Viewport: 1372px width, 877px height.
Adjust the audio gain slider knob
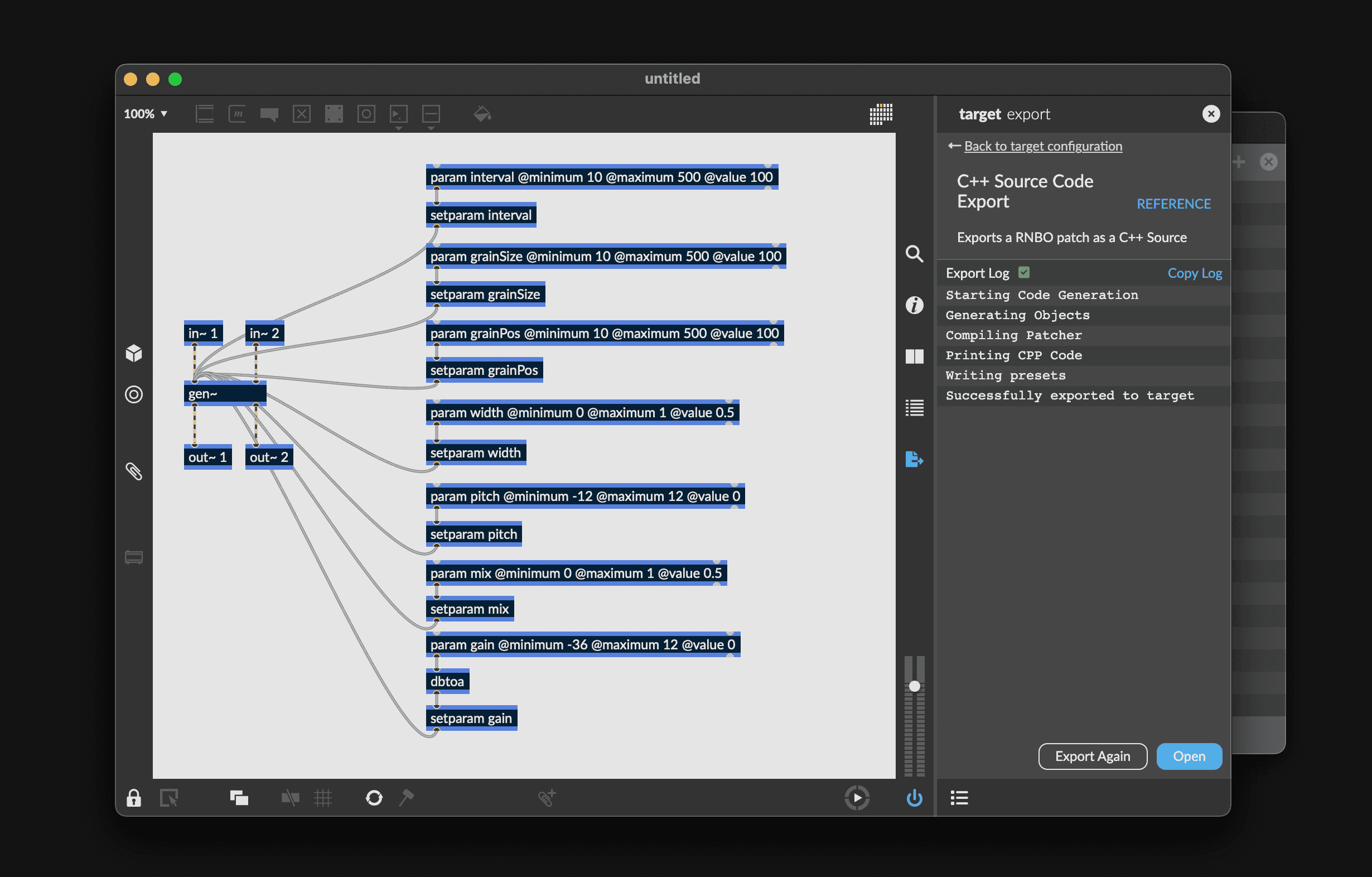(x=914, y=686)
